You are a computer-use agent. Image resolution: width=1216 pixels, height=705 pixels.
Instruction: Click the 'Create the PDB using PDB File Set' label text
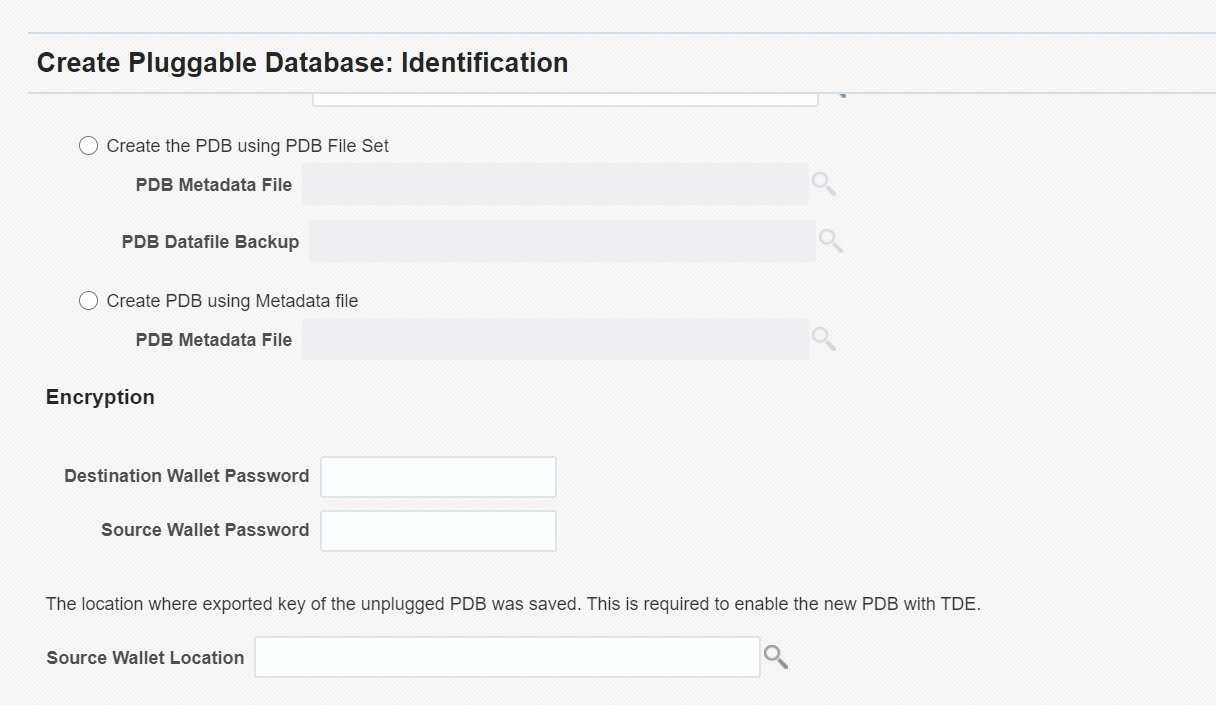248,146
